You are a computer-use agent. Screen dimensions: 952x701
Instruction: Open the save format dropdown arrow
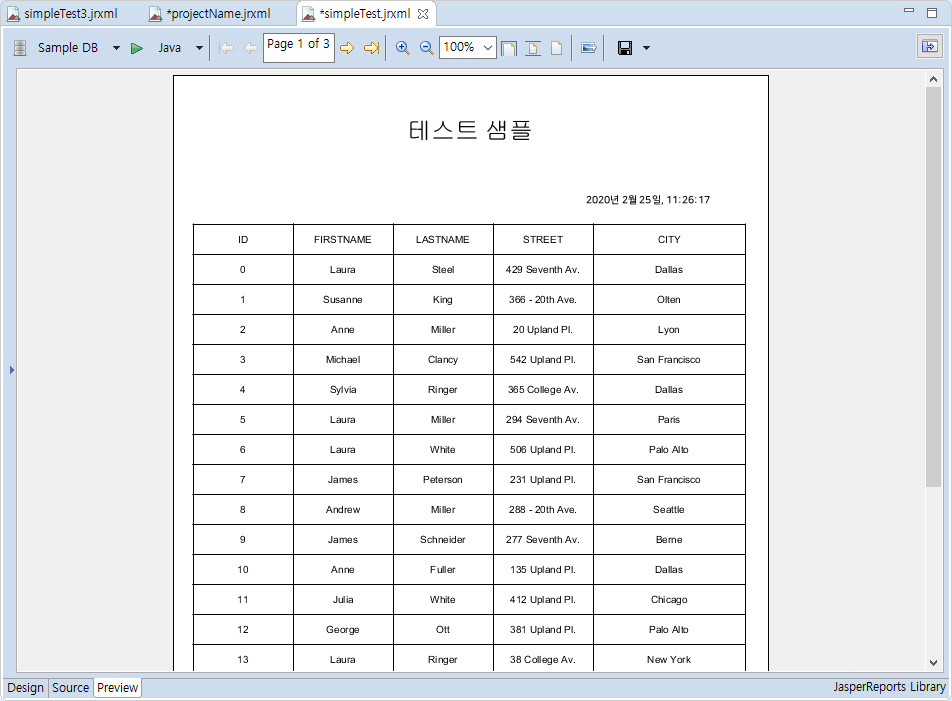[647, 48]
